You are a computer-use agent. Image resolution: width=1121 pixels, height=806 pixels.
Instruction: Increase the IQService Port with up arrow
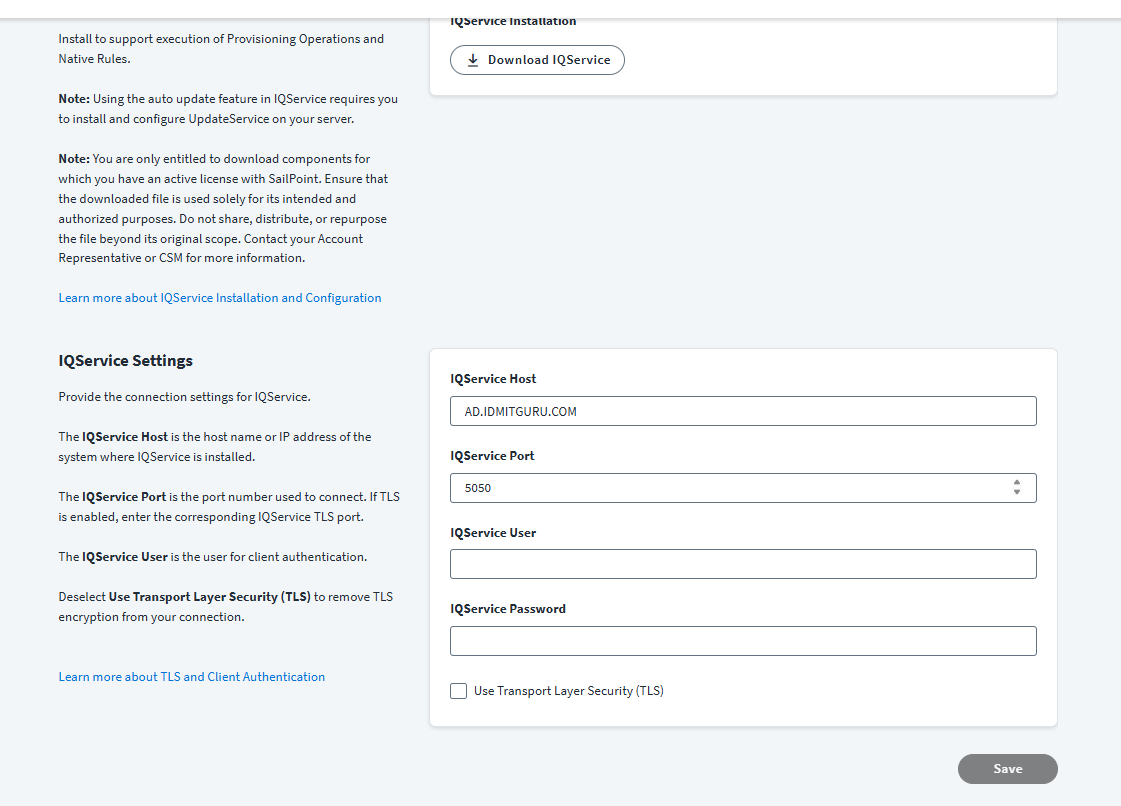click(x=1017, y=483)
